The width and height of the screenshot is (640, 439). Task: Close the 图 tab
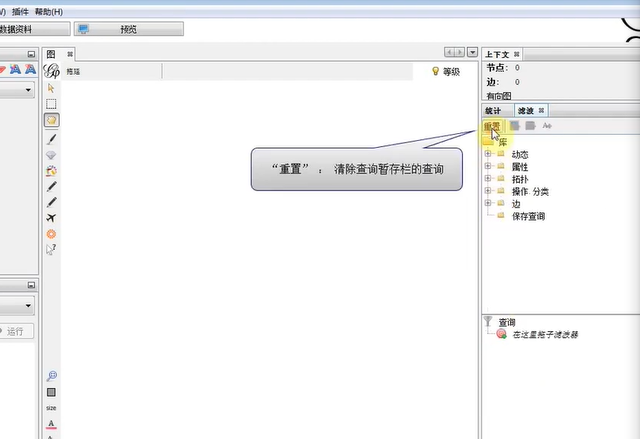[70, 54]
